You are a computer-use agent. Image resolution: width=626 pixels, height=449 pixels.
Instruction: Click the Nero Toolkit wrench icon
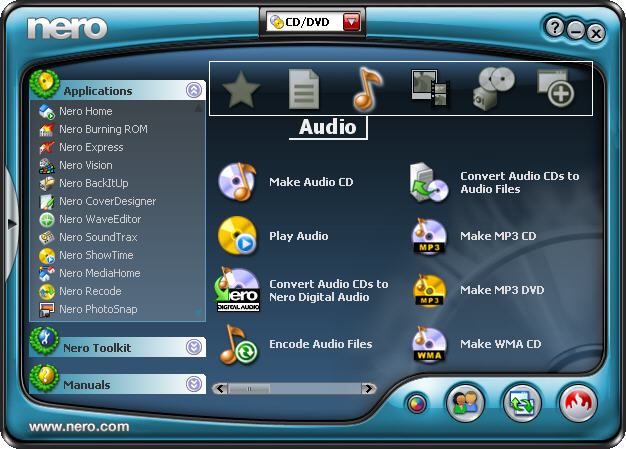point(44,341)
